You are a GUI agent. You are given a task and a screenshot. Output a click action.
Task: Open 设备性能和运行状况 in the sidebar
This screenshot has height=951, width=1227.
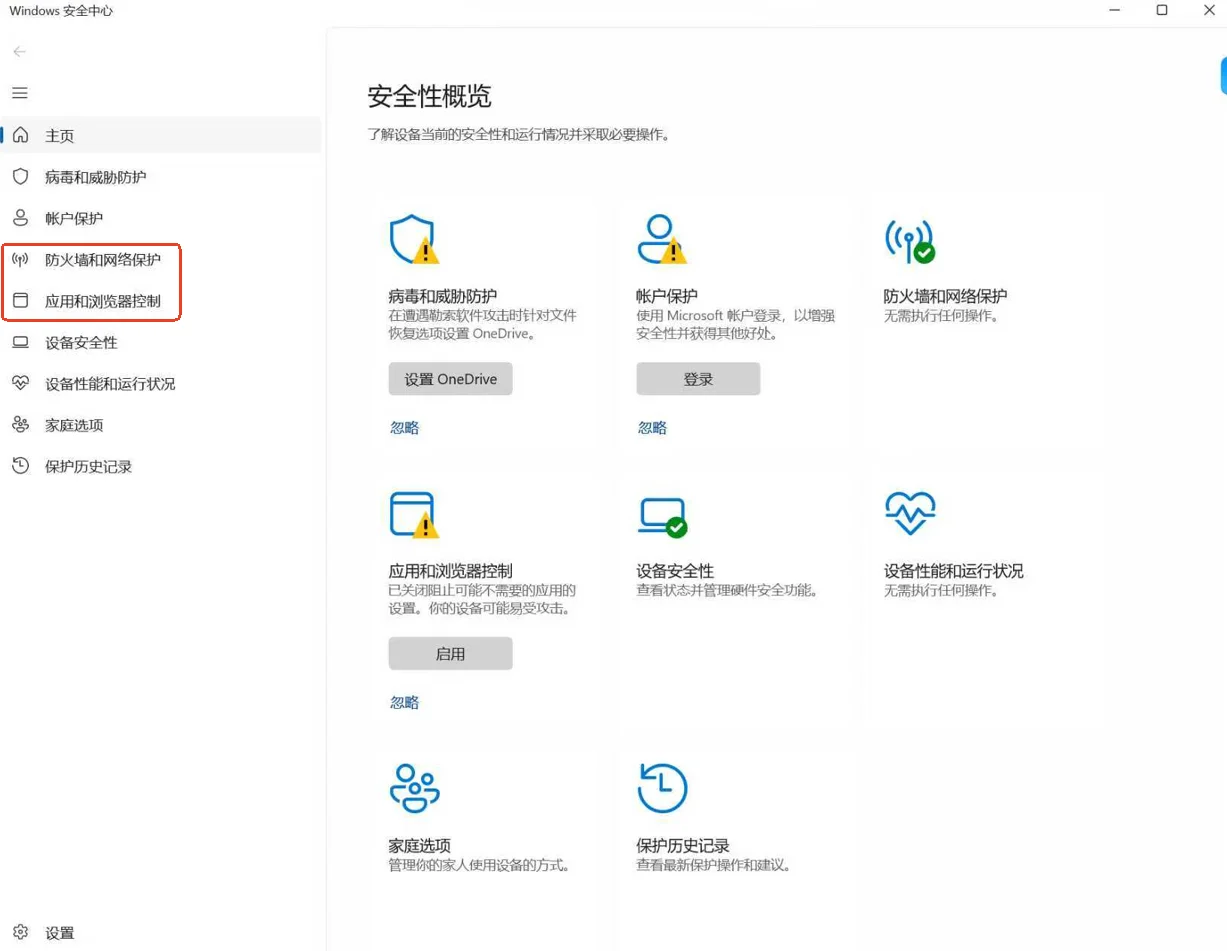click(110, 384)
